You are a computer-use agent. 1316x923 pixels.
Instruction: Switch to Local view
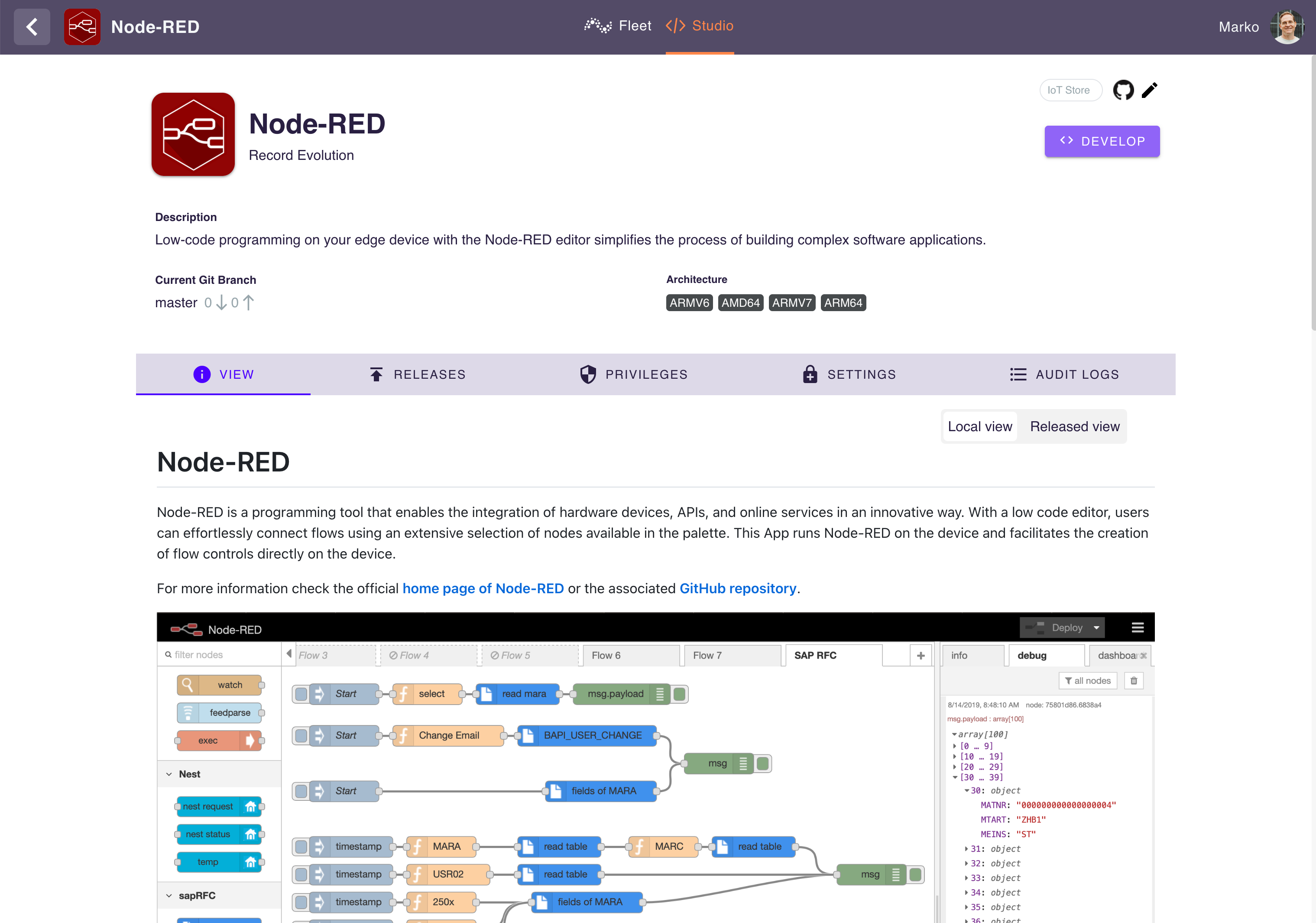click(x=979, y=426)
